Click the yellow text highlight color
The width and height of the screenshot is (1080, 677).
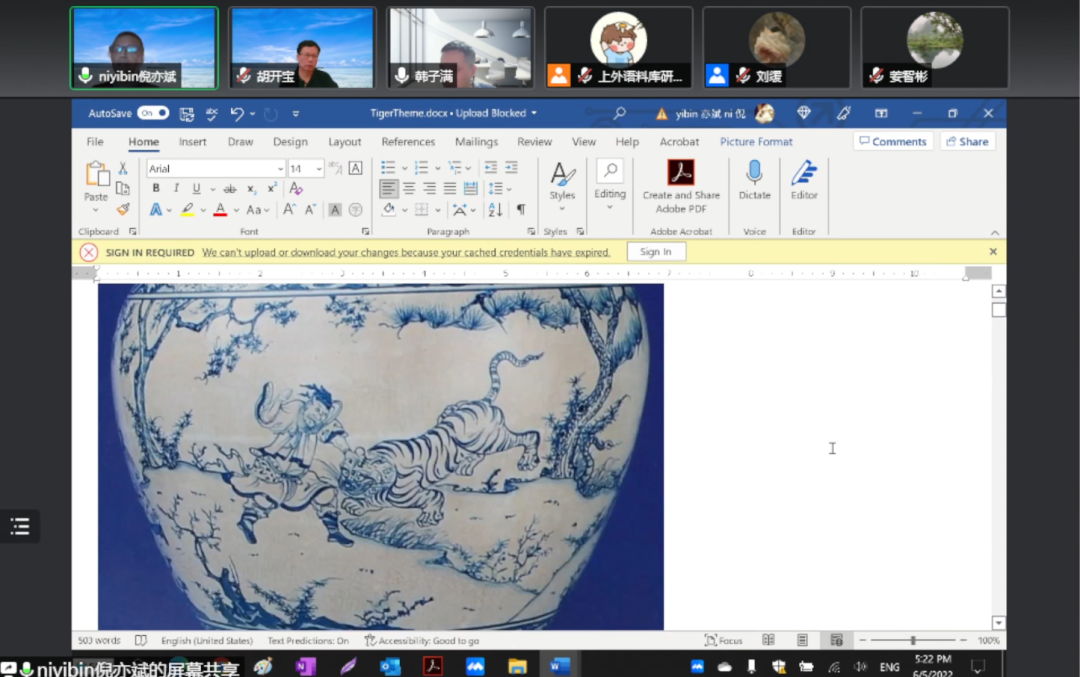click(187, 209)
